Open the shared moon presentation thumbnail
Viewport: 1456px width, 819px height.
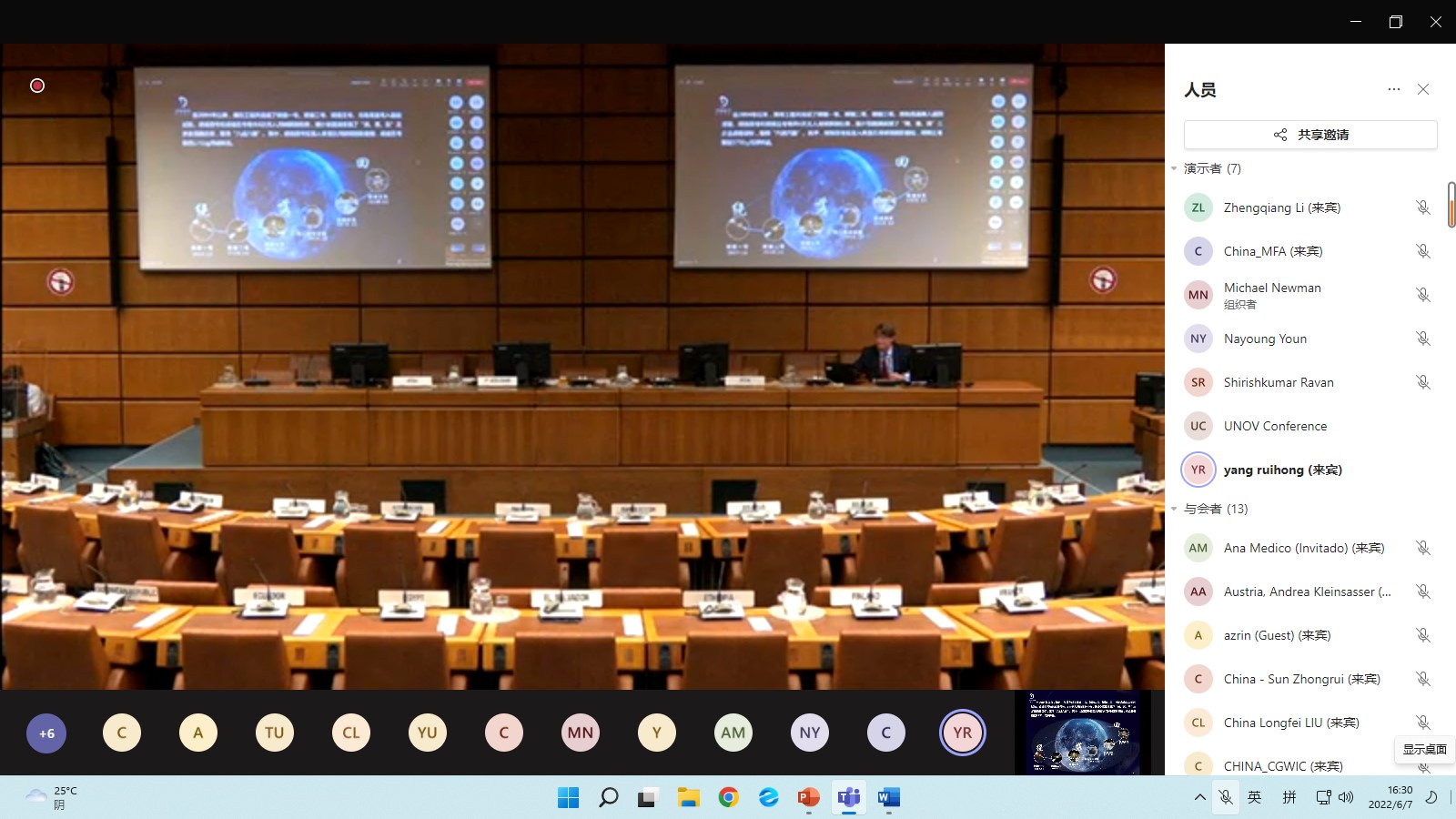click(x=1083, y=733)
